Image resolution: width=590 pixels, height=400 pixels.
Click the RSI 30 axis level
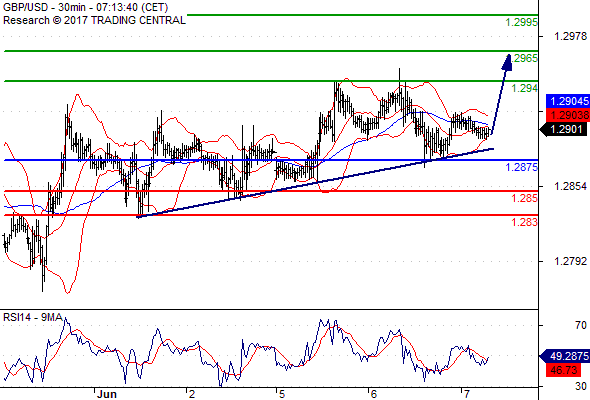[581, 386]
